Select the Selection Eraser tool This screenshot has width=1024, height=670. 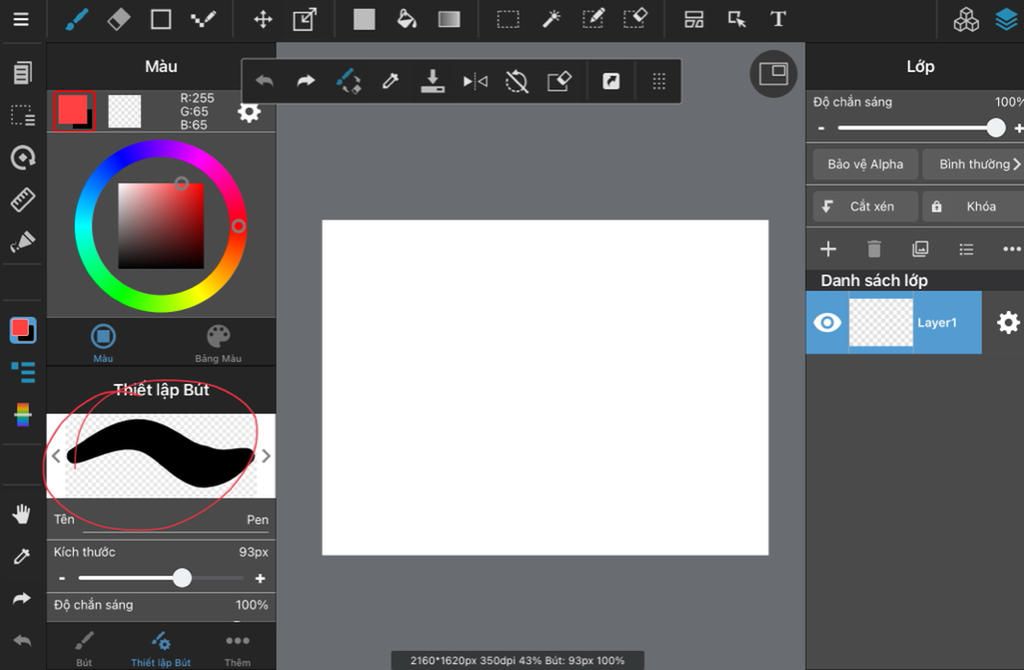pyautogui.click(x=635, y=19)
